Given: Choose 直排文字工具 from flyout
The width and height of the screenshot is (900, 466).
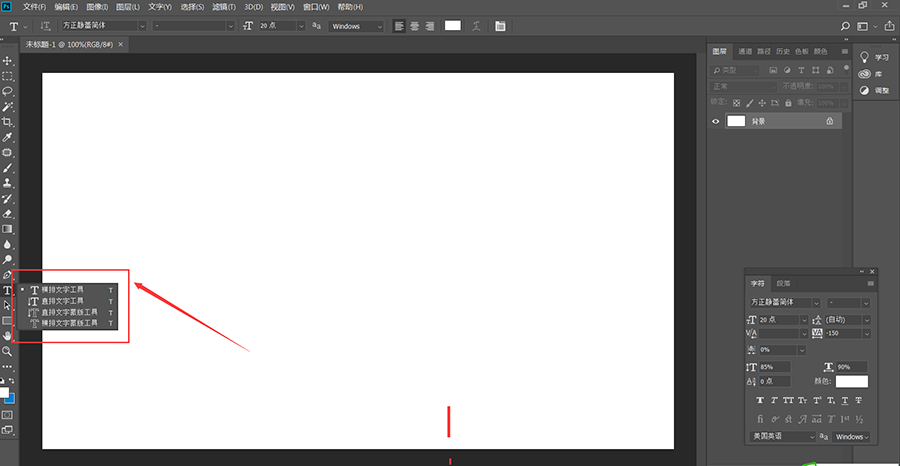Looking at the screenshot, I should click(x=68, y=301).
